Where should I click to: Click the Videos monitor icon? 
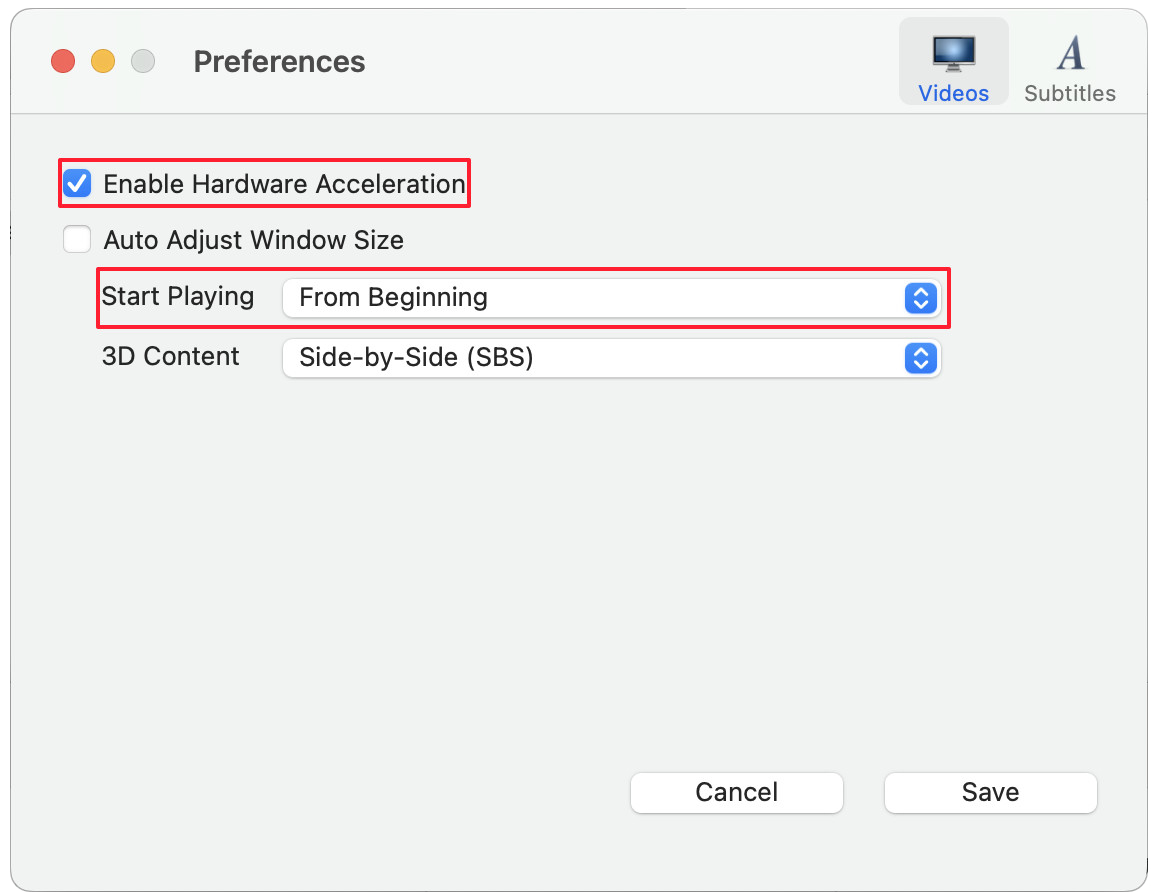(953, 53)
